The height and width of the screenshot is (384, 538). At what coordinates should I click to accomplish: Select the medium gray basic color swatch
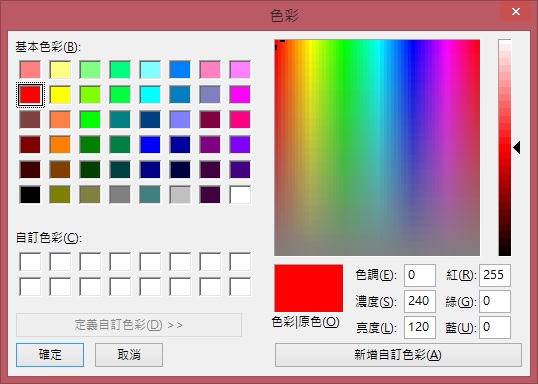[x=120, y=195]
